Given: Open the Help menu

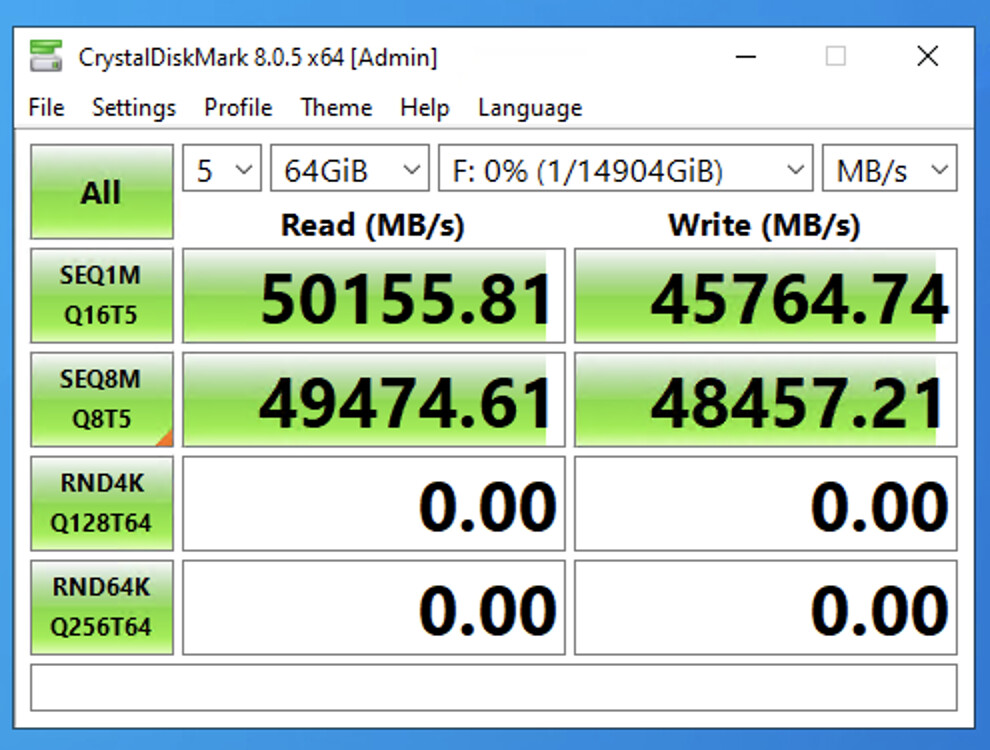Looking at the screenshot, I should [424, 108].
